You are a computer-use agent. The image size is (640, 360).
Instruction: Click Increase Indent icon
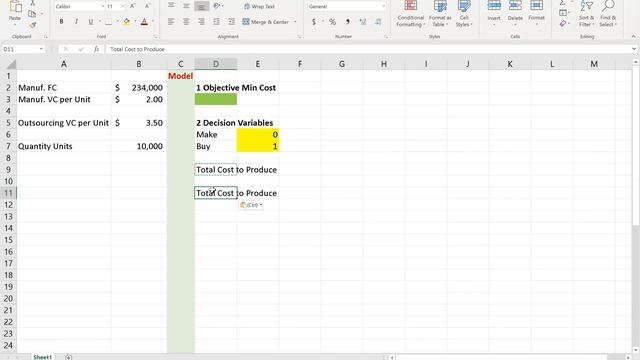point(231,22)
